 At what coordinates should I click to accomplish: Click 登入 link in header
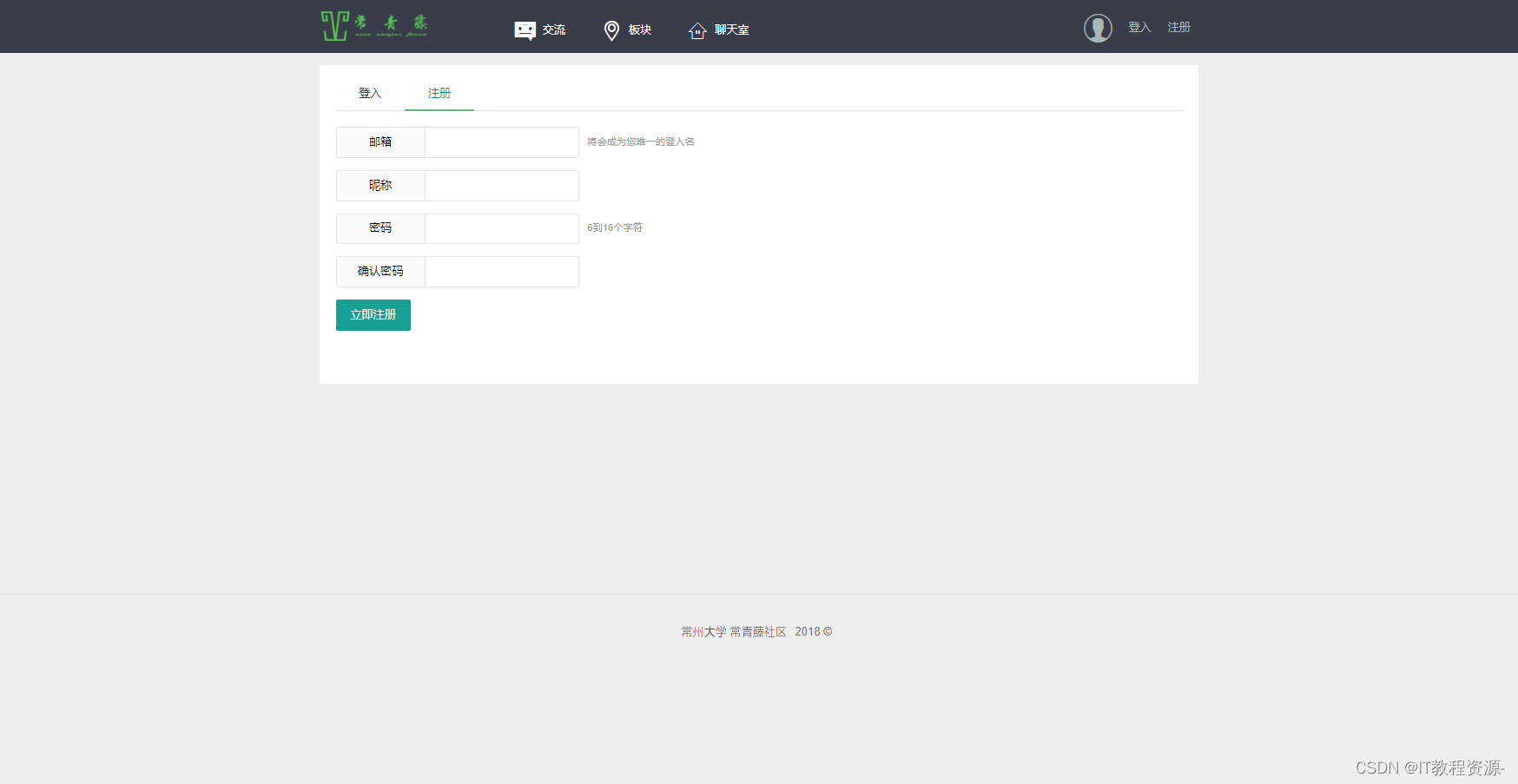click(x=1139, y=28)
